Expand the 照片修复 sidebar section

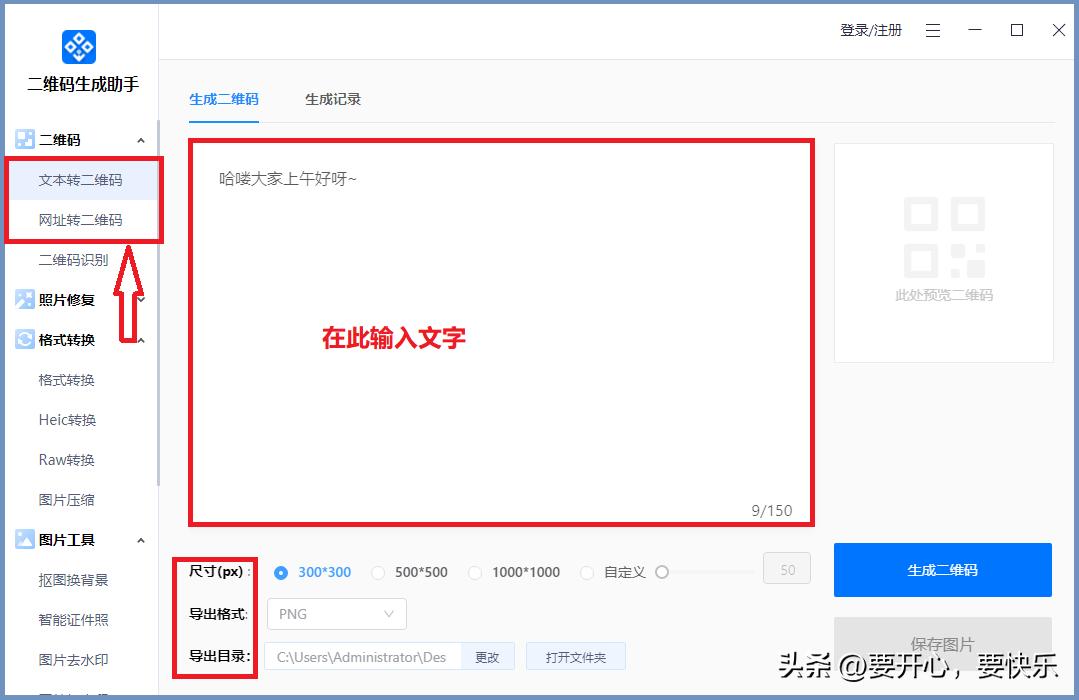click(141, 299)
